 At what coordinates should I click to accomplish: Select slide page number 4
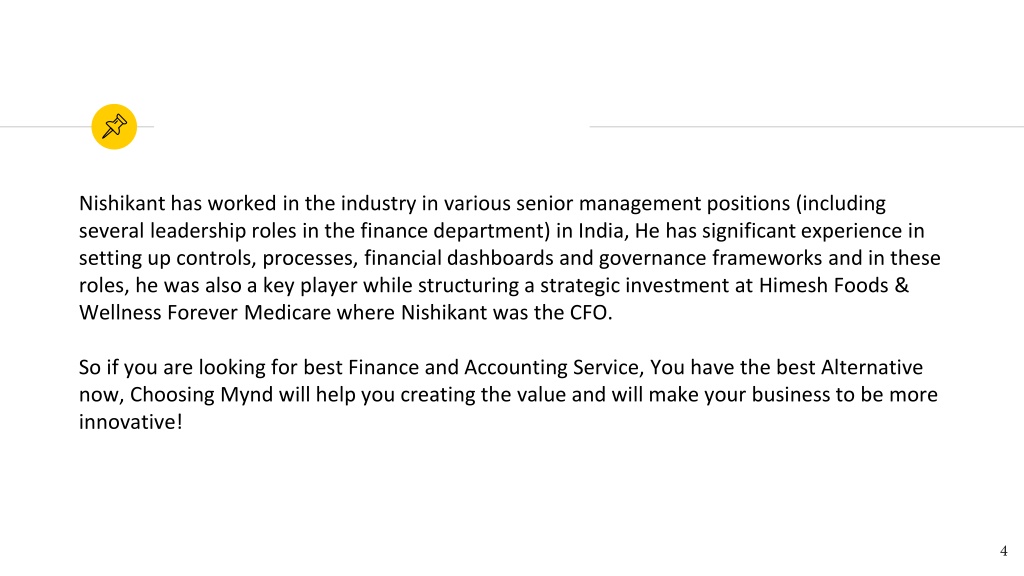click(x=1004, y=551)
